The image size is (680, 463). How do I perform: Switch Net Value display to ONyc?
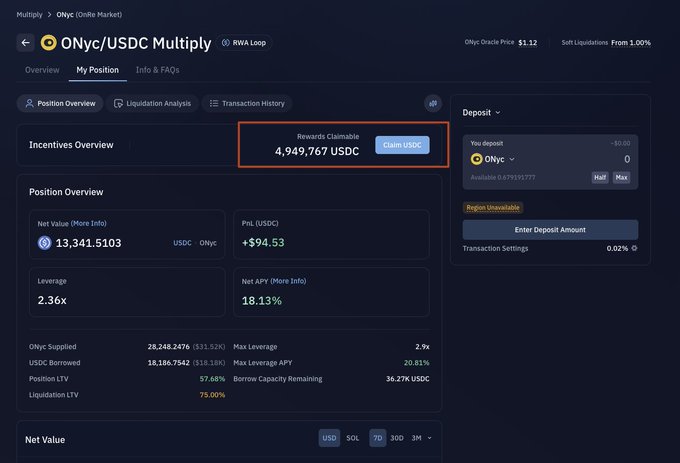pyautogui.click(x=208, y=243)
